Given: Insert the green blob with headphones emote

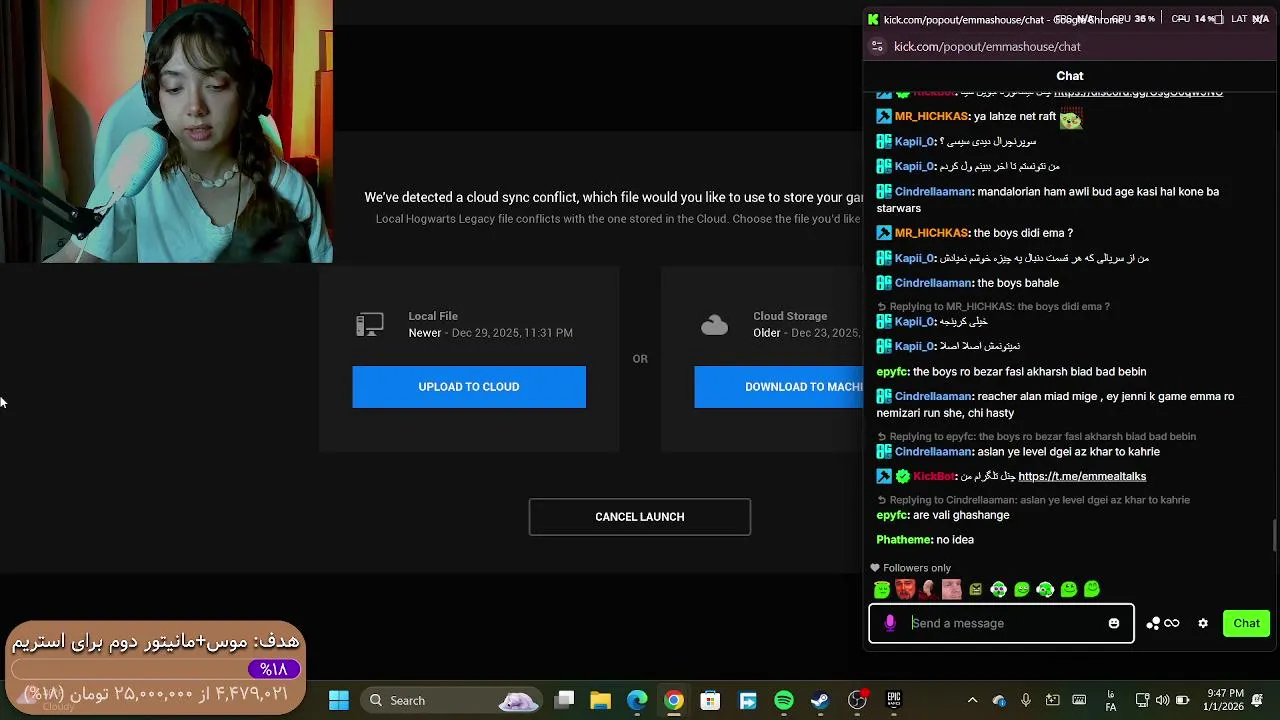Looking at the screenshot, I should tap(1045, 589).
